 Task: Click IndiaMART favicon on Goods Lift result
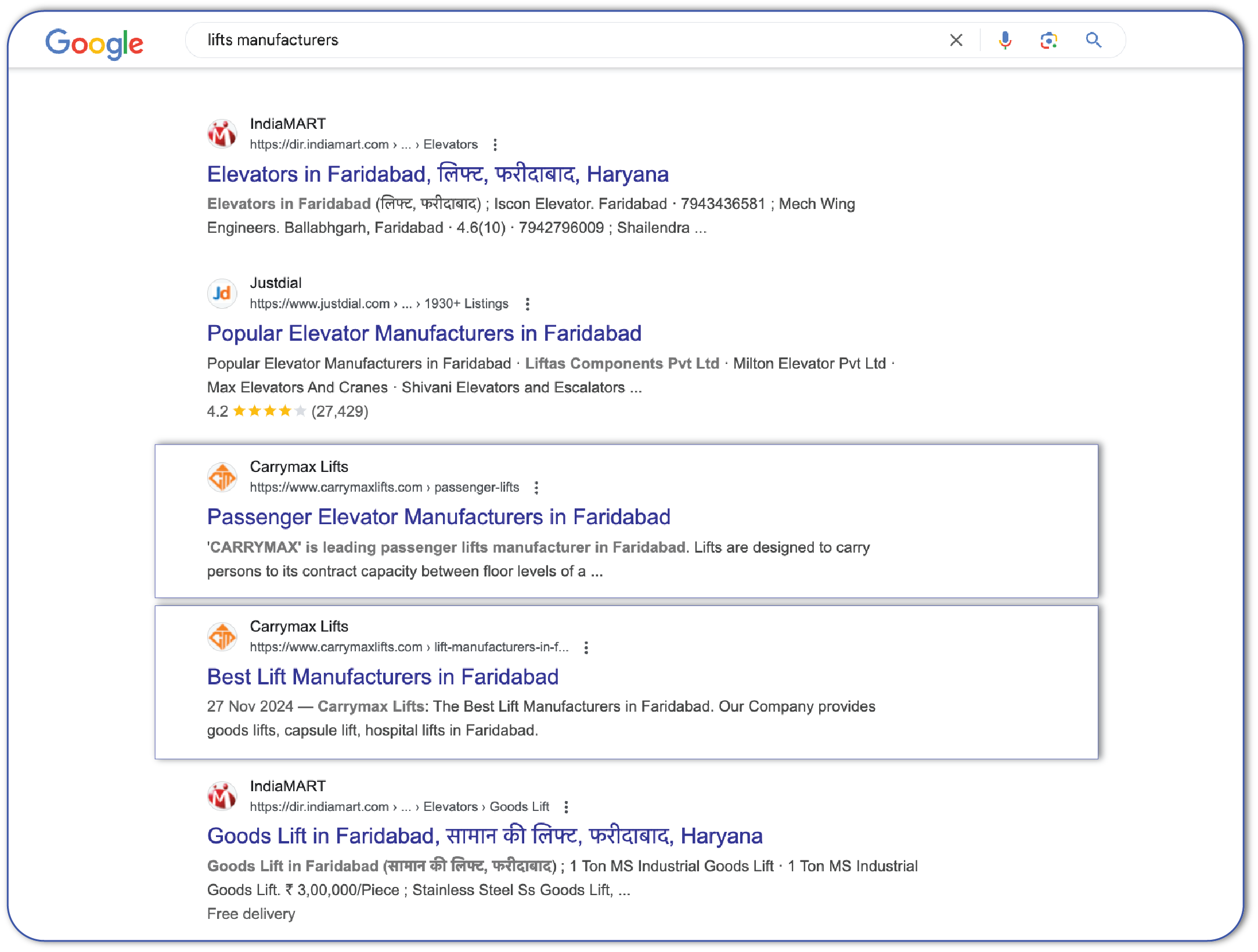(222, 796)
